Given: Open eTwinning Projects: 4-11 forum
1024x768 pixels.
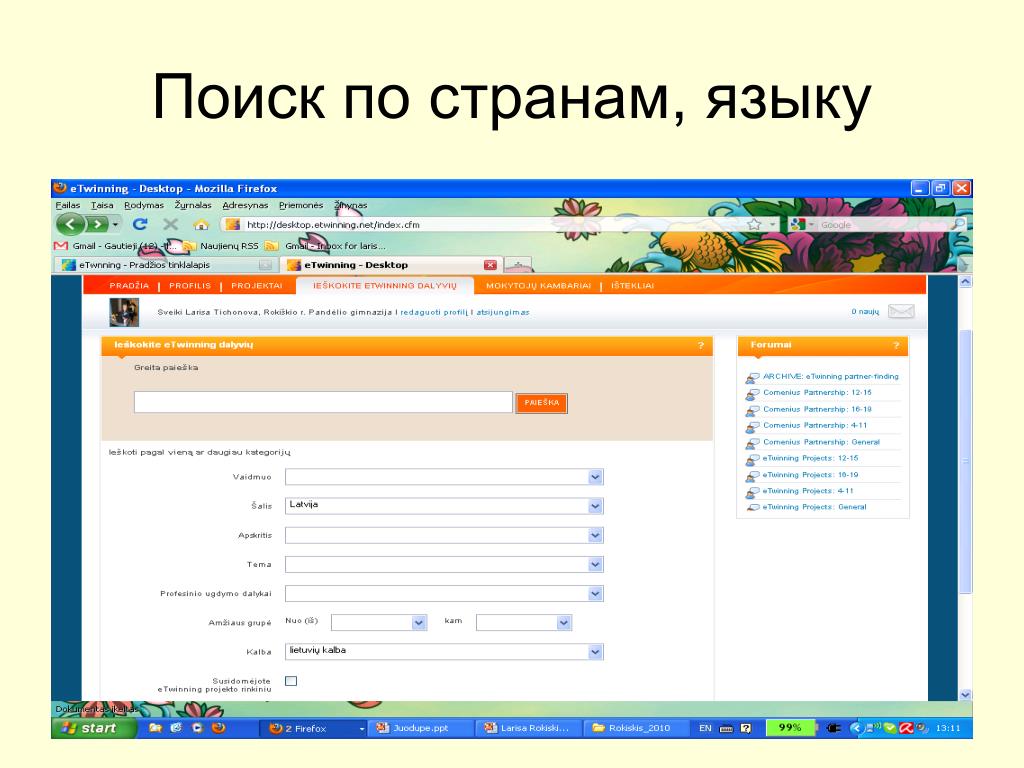Looking at the screenshot, I should 808,490.
